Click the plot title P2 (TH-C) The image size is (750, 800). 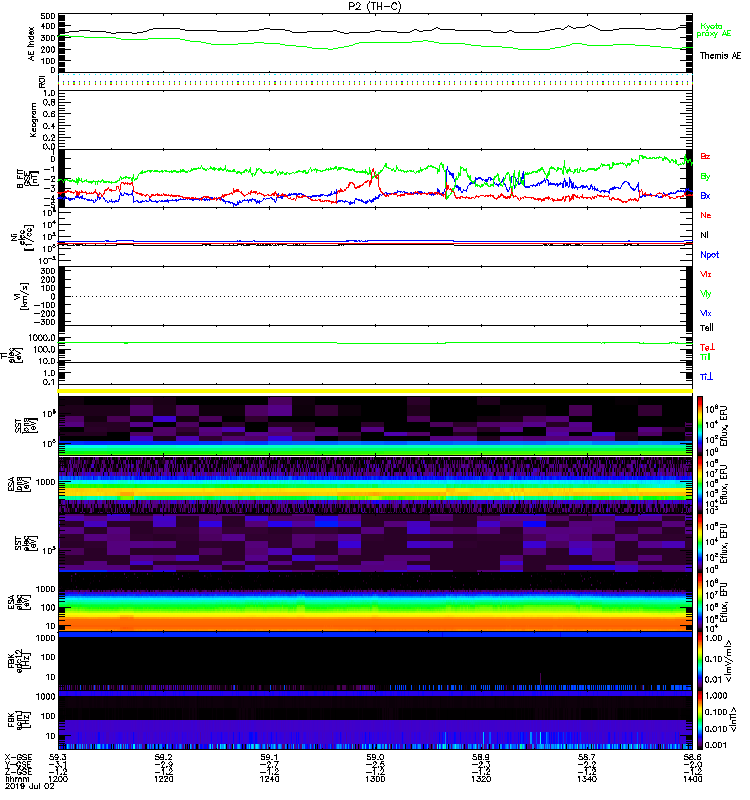tap(374, 6)
